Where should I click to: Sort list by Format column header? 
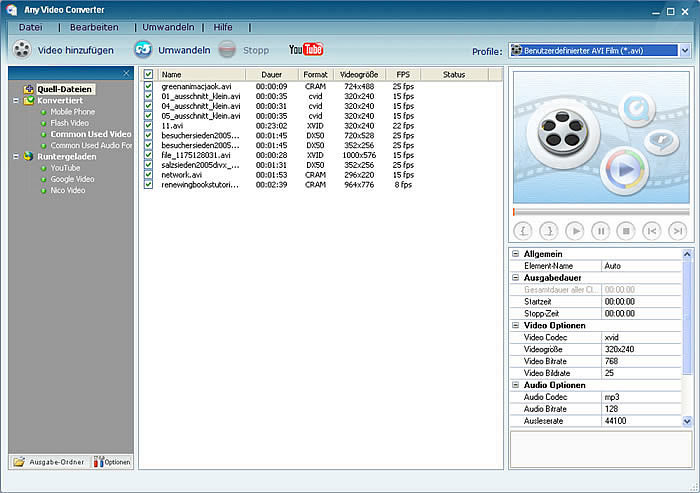315,75
